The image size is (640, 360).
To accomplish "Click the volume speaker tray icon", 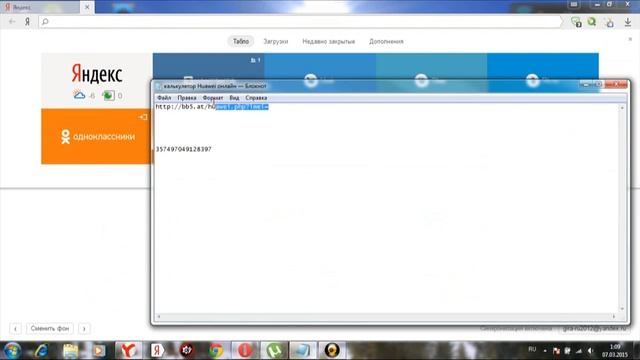I will pos(590,351).
